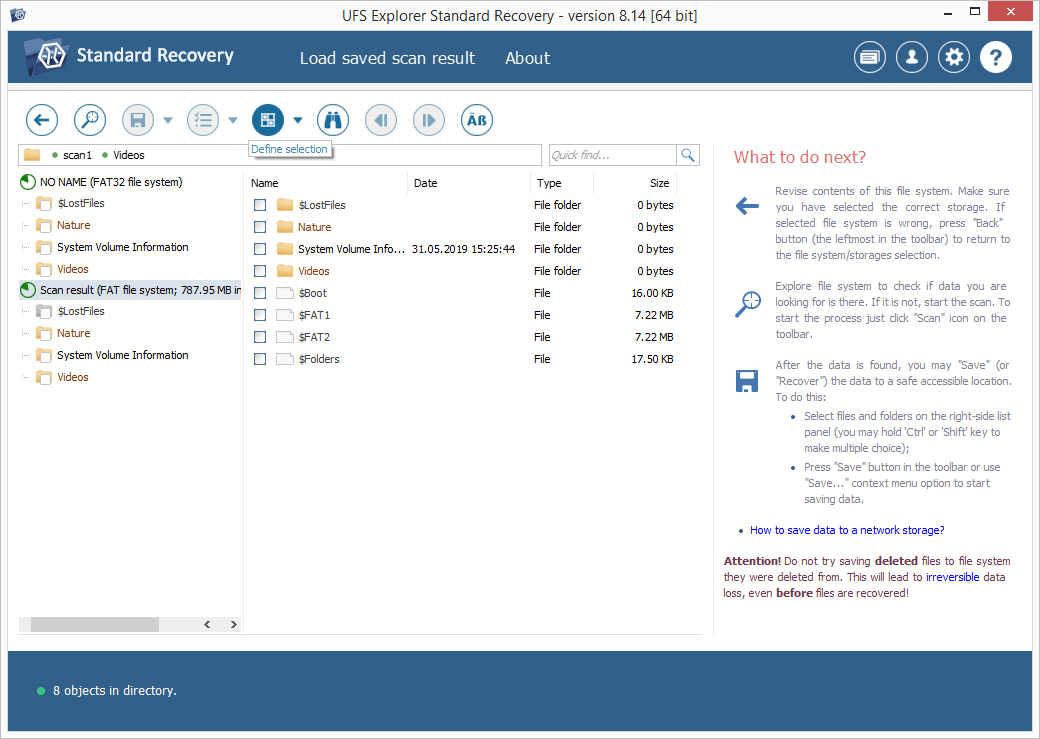Open save options dropdown arrow
This screenshot has width=1040, height=739.
168,120
